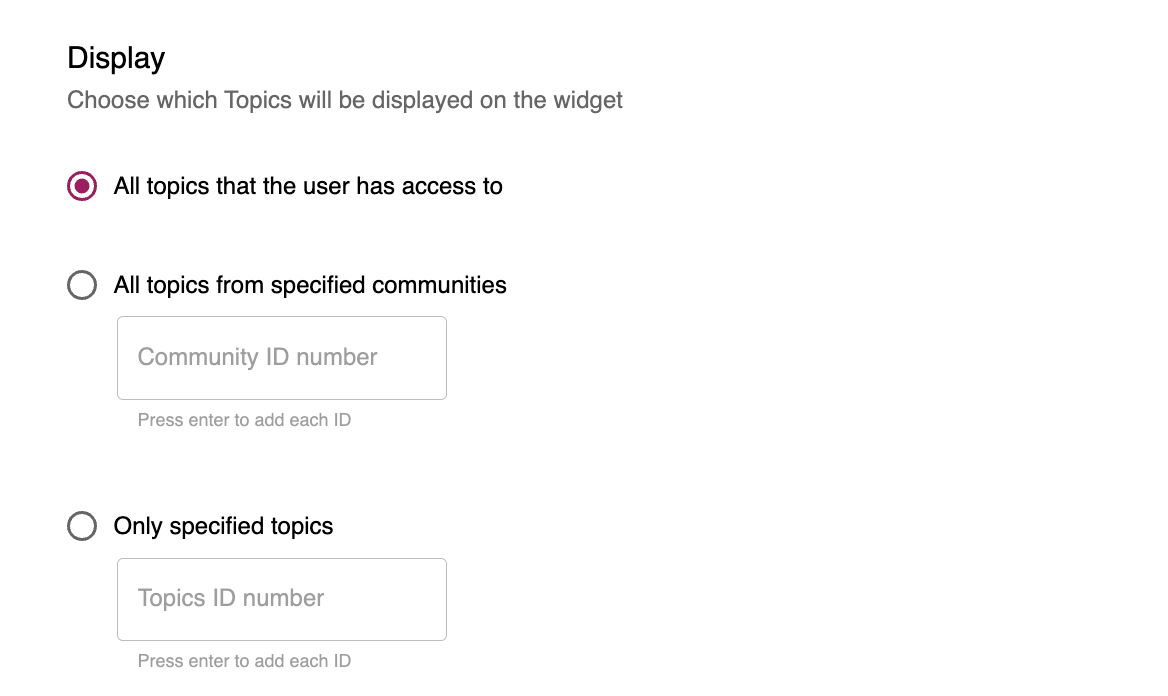Viewport: 1168px width, 696px height.
Task: Focus the Topics ID number input field
Action: tap(281, 599)
